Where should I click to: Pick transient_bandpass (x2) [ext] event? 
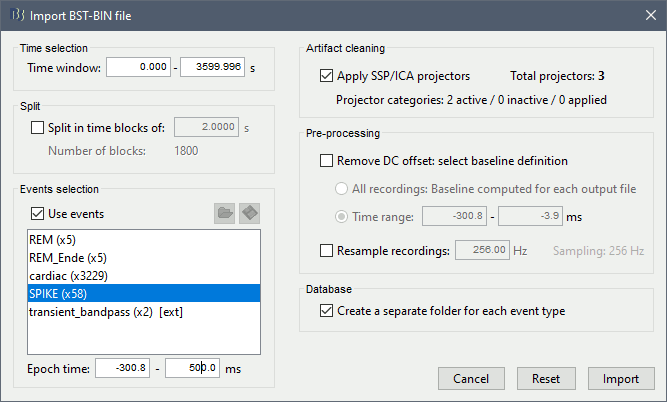point(106,312)
